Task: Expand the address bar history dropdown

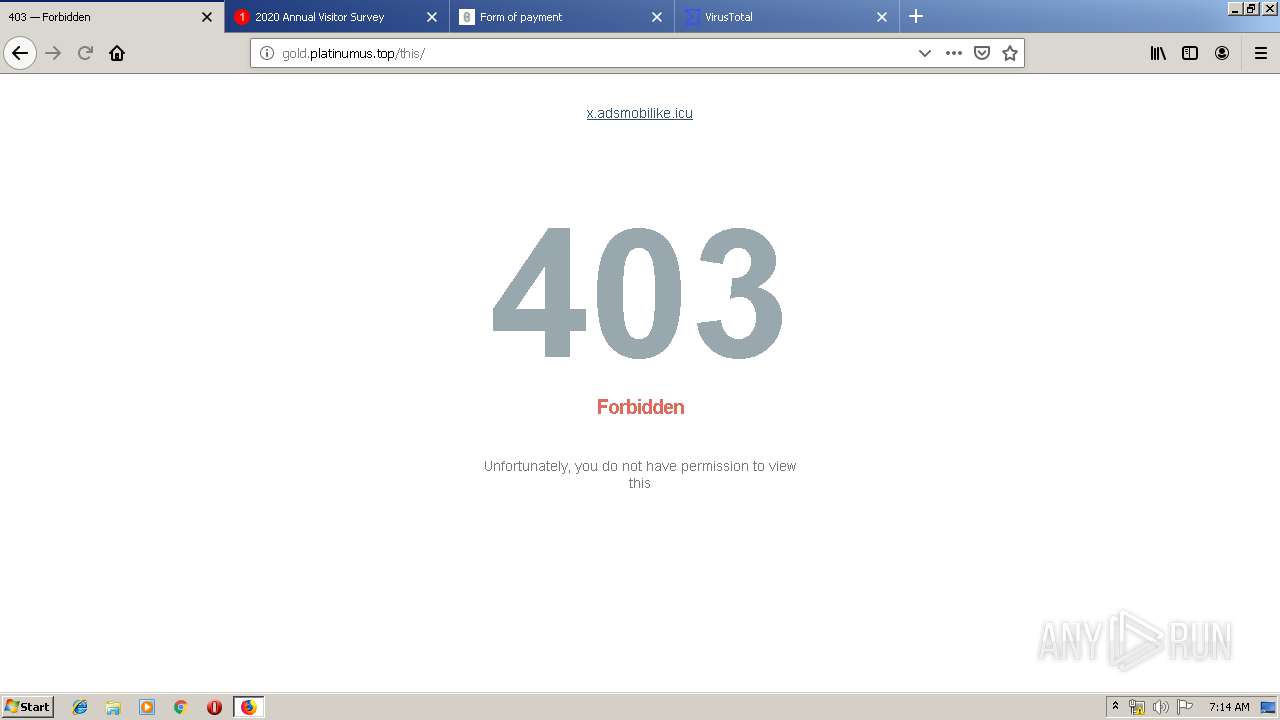Action: pyautogui.click(x=925, y=53)
